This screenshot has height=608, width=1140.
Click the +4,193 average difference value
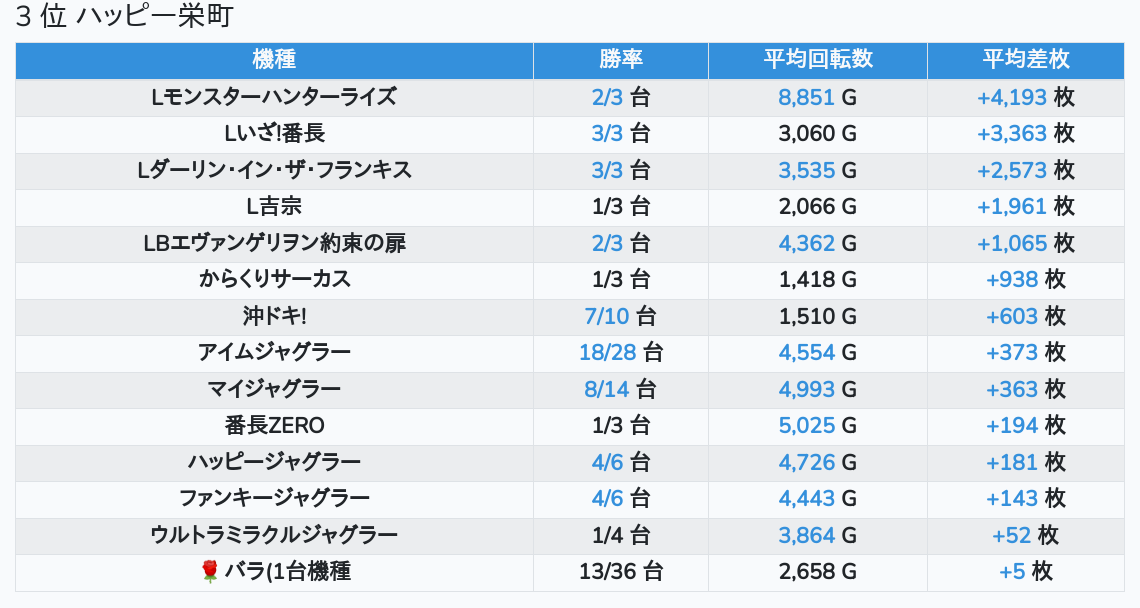(1011, 97)
